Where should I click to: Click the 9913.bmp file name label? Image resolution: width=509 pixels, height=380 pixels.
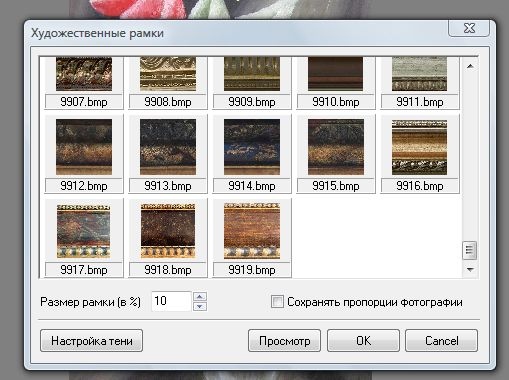click(168, 186)
